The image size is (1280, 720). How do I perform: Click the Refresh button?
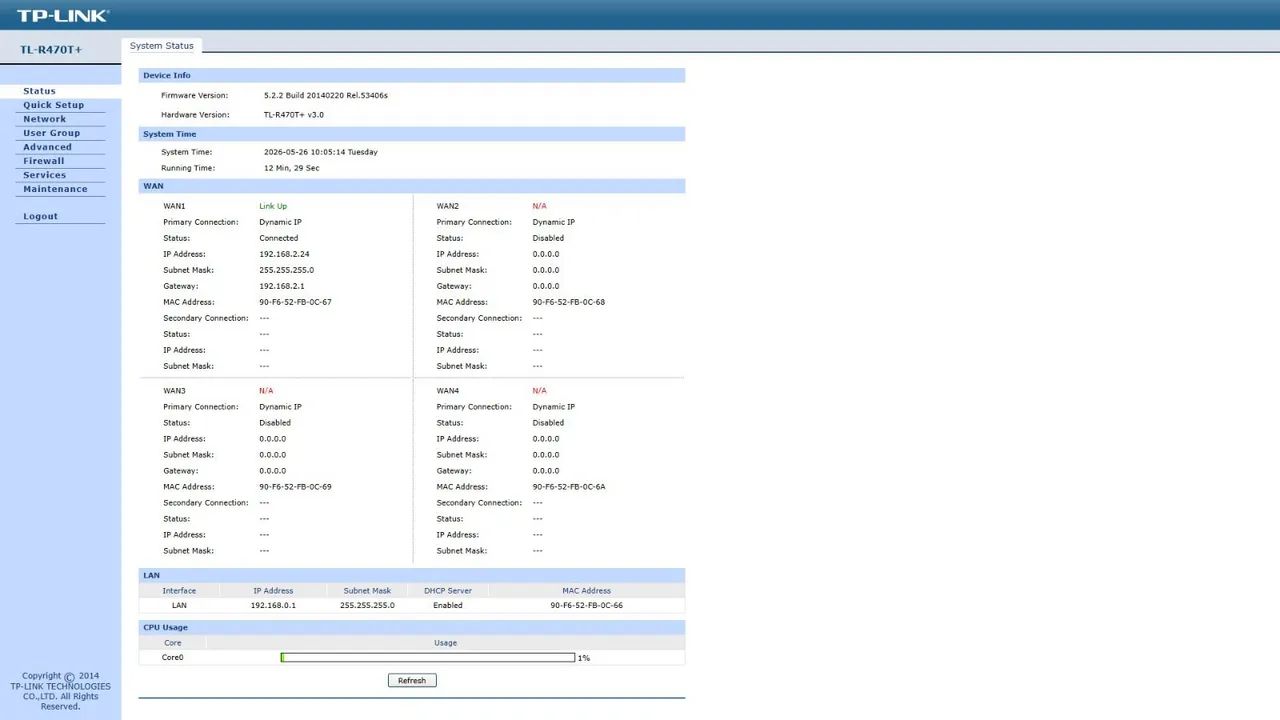coord(412,680)
